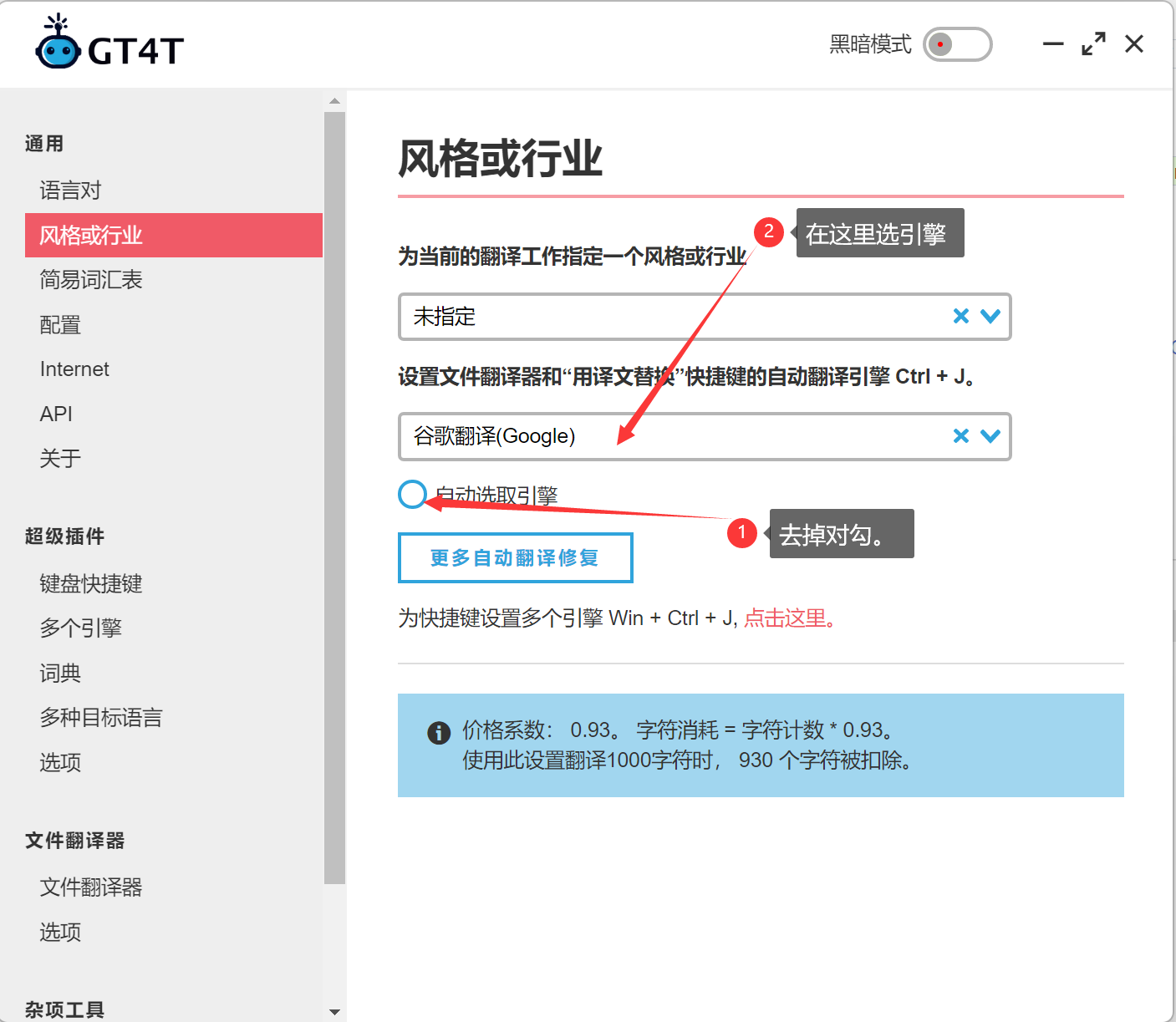Screen dimensions: 1176x1022
Task: Click the info icon in the price notice
Action: [x=438, y=733]
